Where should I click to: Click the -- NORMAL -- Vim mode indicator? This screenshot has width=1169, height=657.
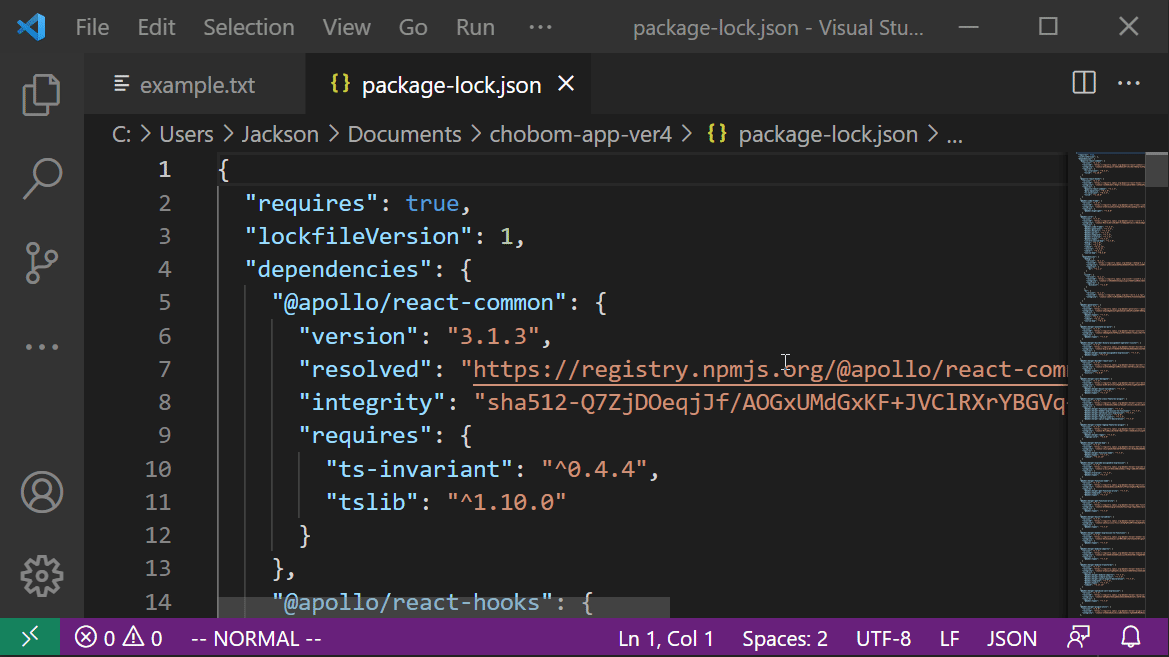[256, 638]
